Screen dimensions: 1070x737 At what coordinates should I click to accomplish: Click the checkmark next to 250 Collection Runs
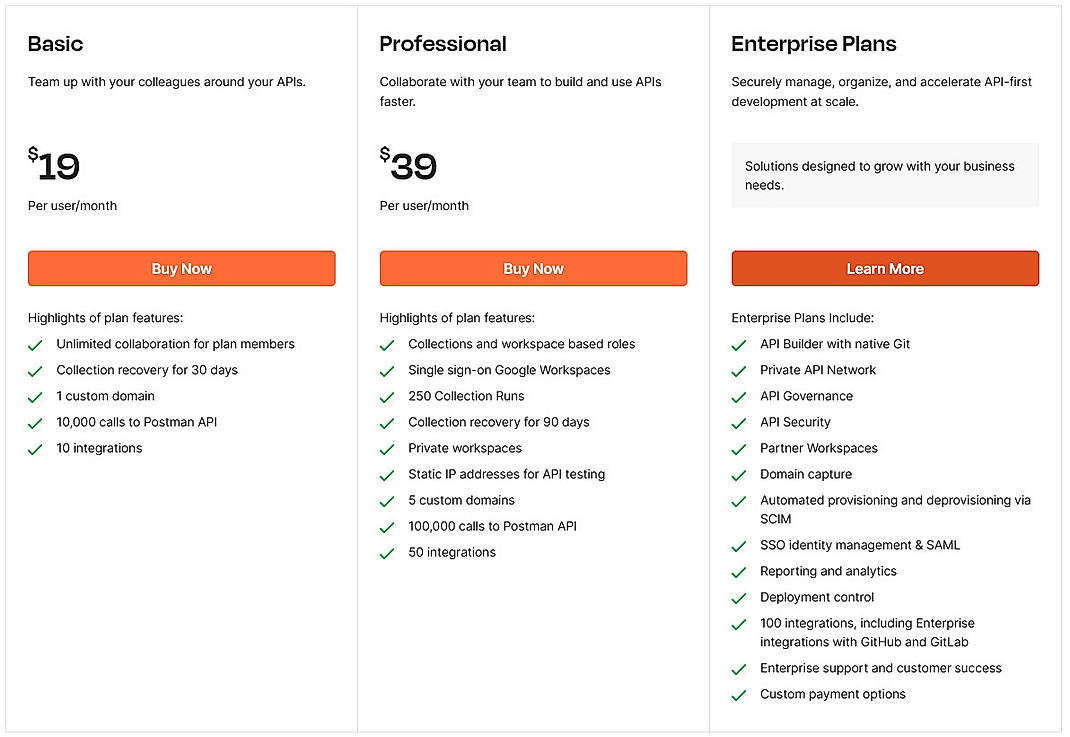(x=387, y=396)
